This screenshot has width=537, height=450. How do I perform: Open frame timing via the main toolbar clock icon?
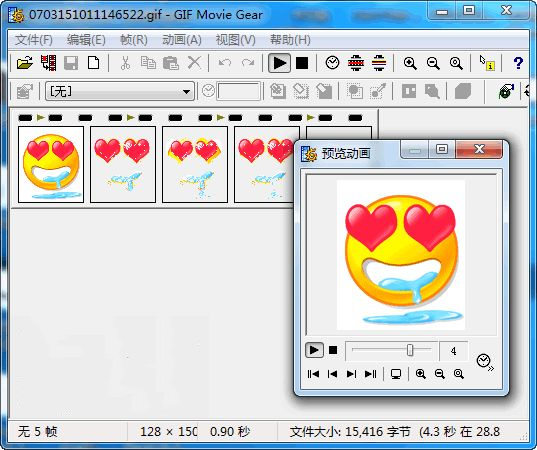(332, 63)
